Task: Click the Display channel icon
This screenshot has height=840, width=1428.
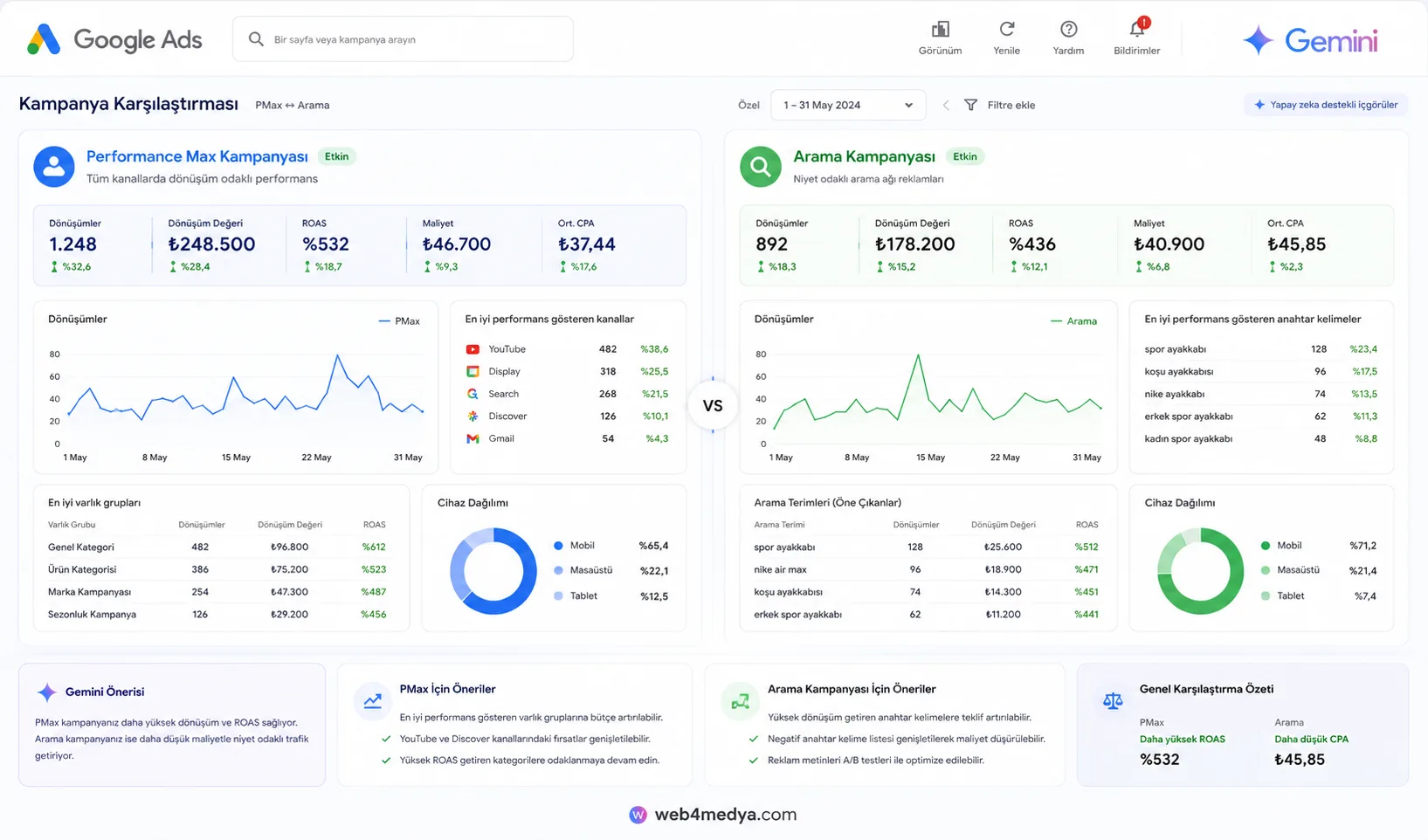Action: [x=473, y=371]
